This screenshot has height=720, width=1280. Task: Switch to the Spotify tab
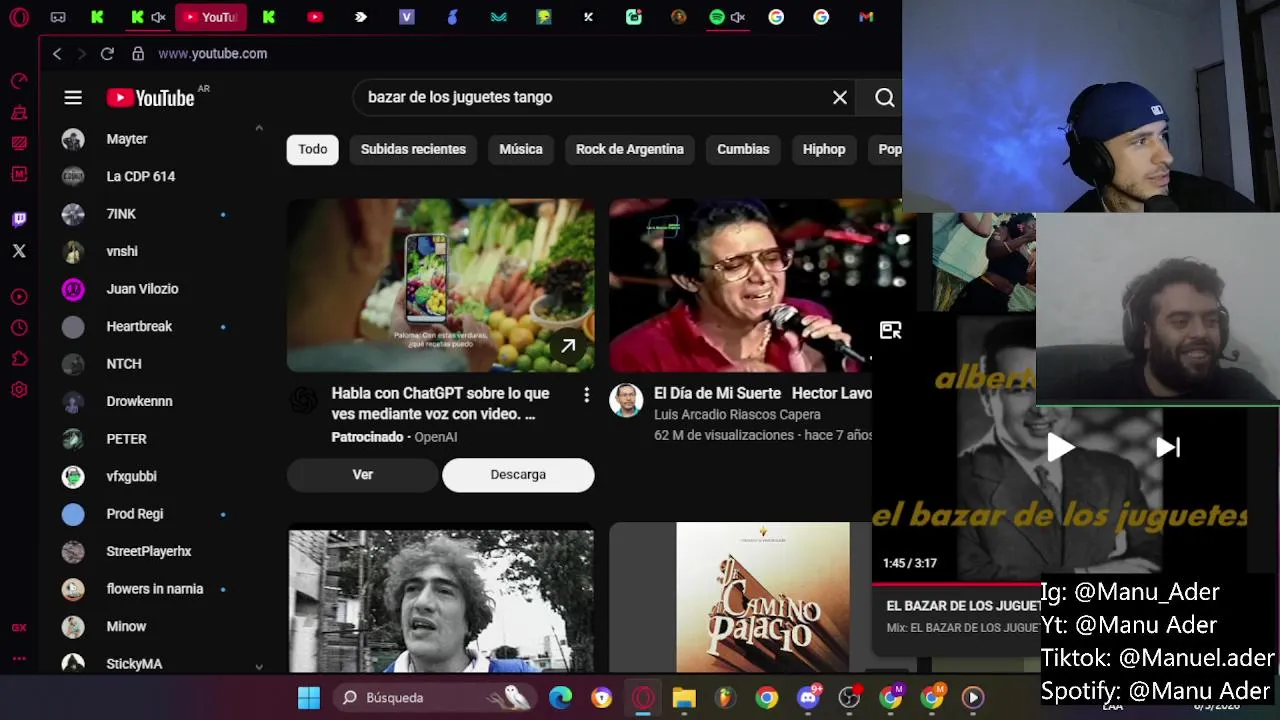tap(717, 17)
